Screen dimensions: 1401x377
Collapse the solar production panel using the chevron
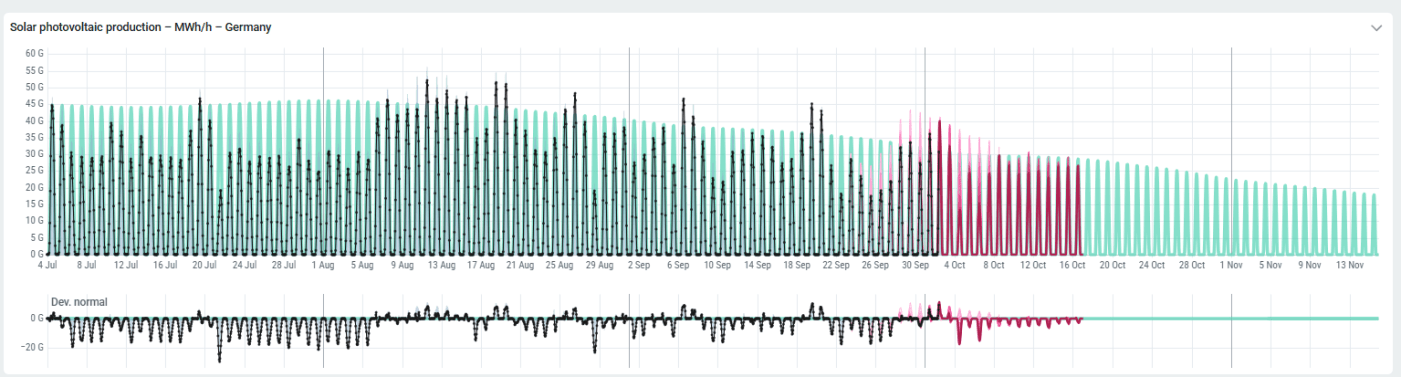point(1376,28)
